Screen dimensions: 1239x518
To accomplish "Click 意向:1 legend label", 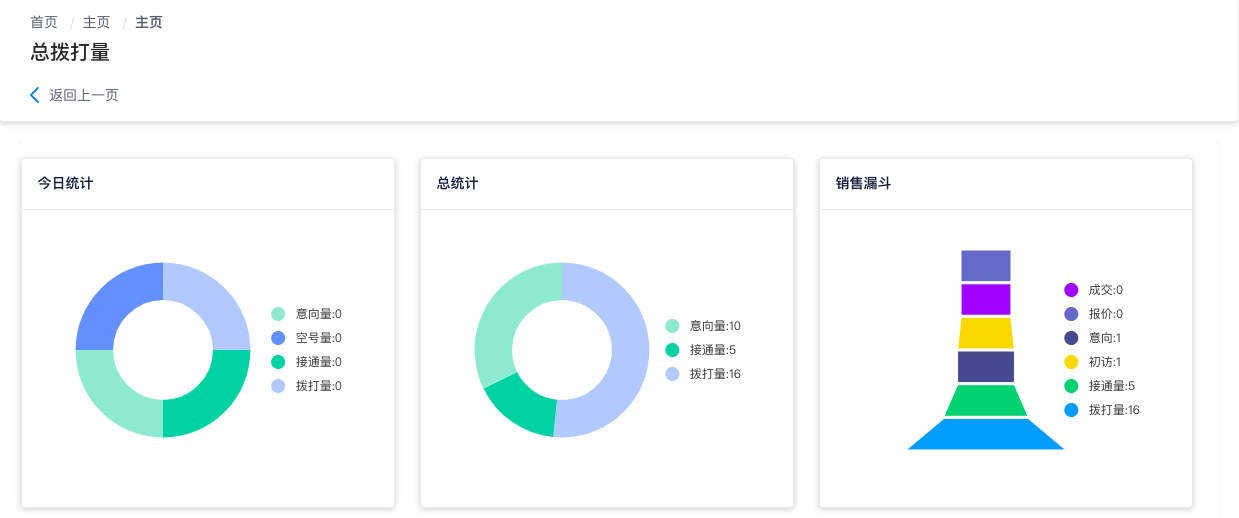I will click(1105, 338).
